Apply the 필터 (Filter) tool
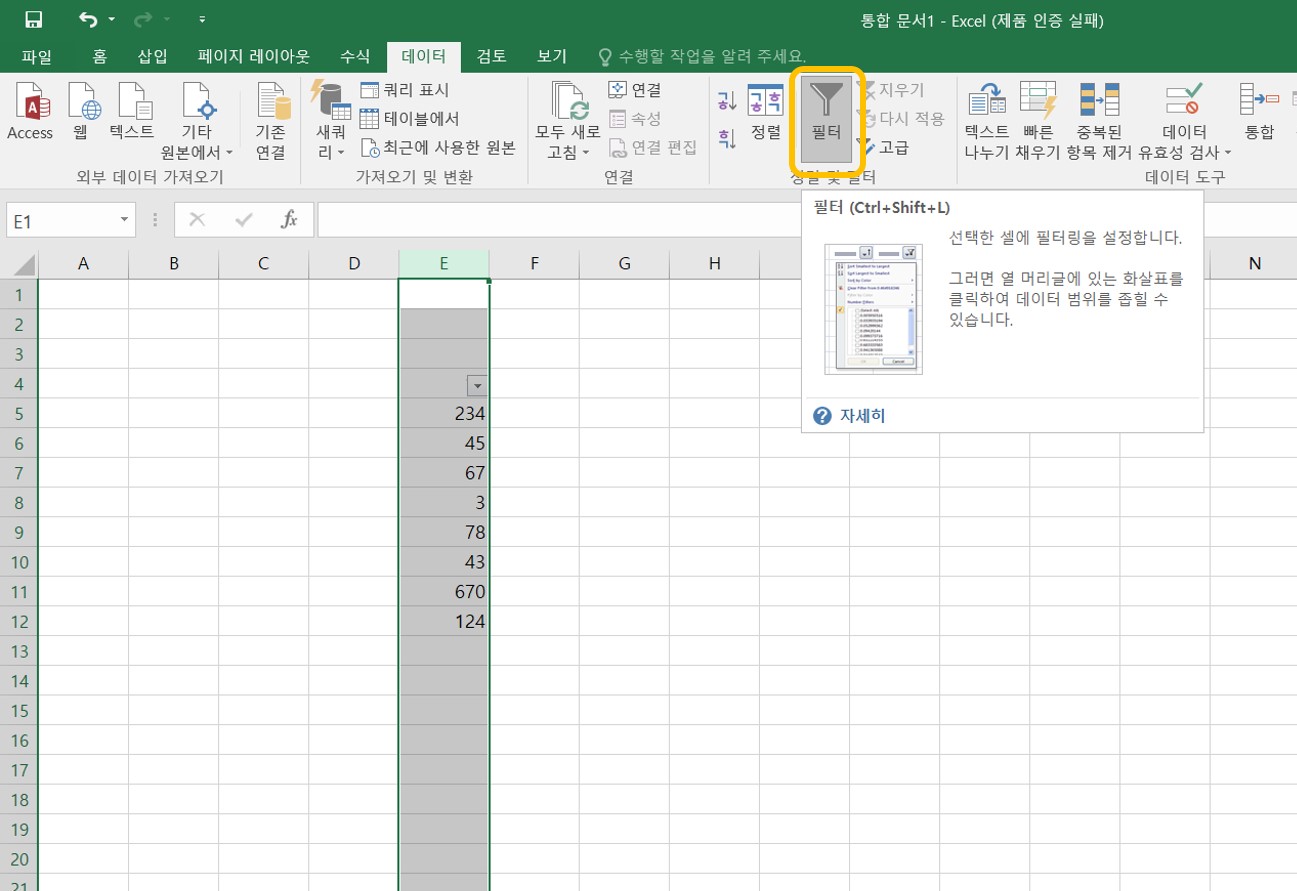 826,117
